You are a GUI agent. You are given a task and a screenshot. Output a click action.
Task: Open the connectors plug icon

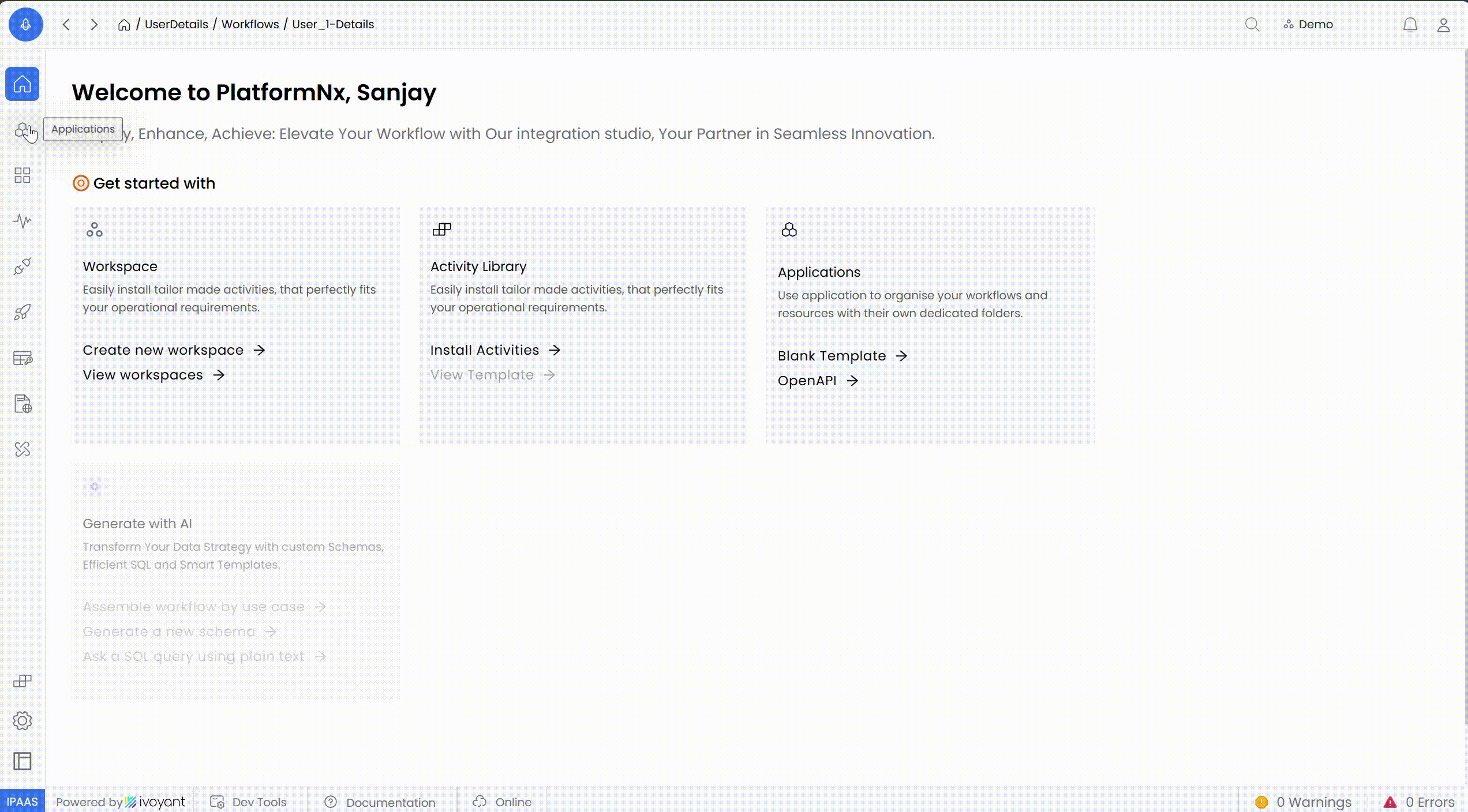[22, 266]
